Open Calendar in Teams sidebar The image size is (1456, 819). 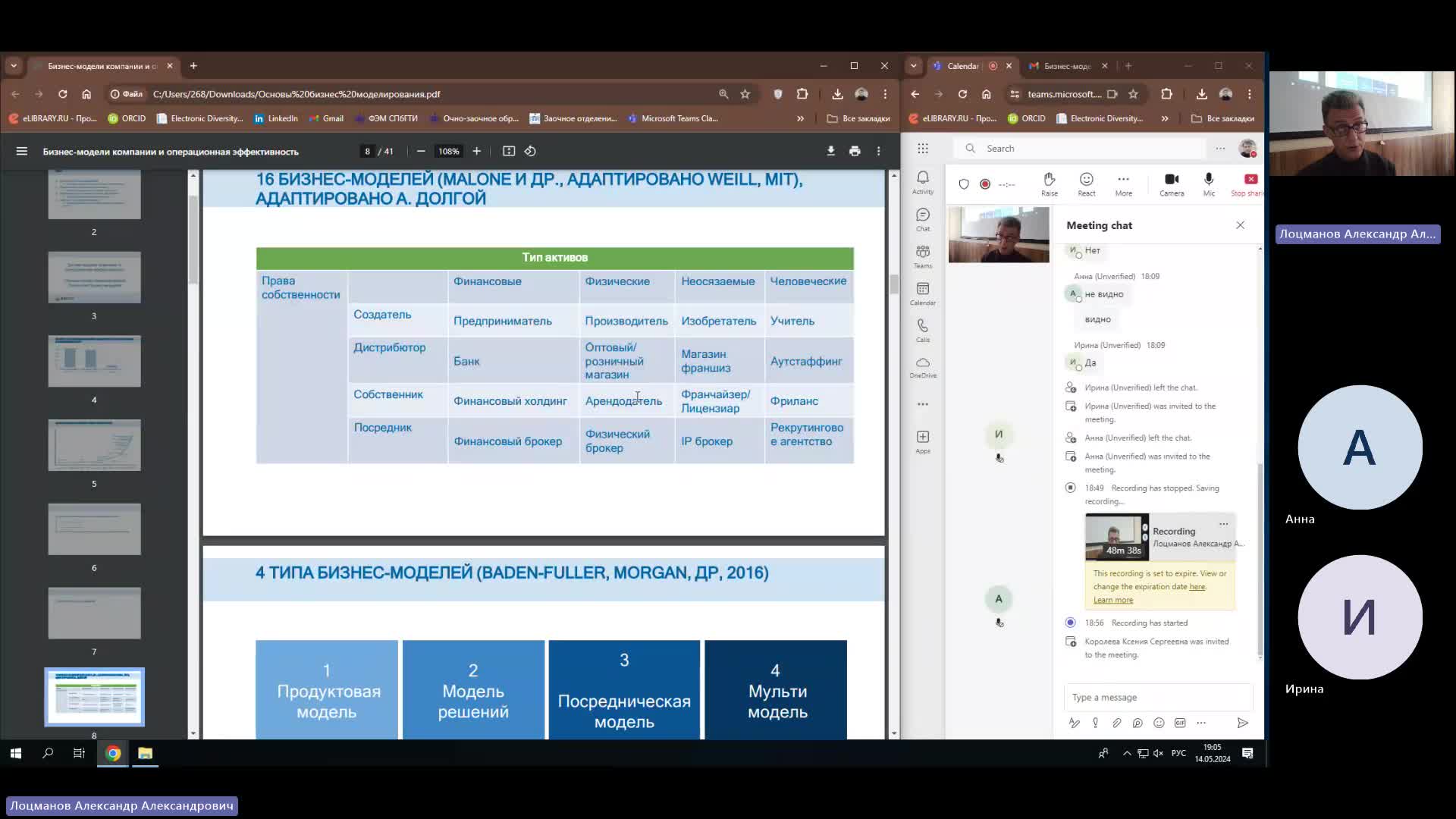pos(923,293)
